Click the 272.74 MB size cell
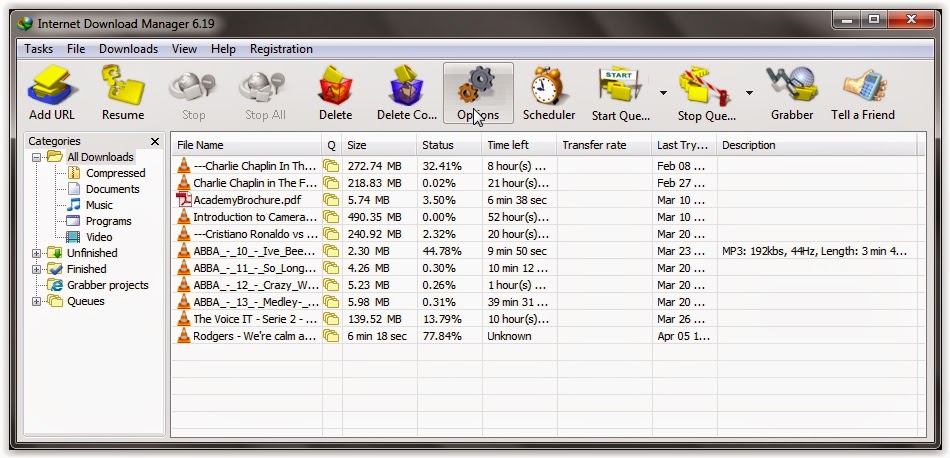950x458 pixels. point(374,166)
